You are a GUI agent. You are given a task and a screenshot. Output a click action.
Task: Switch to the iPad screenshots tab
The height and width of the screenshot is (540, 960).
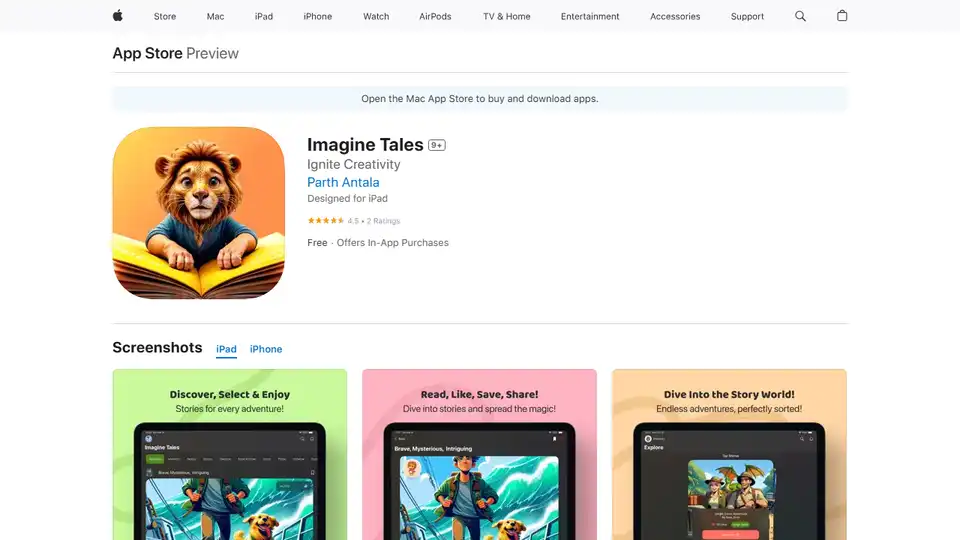(x=226, y=349)
